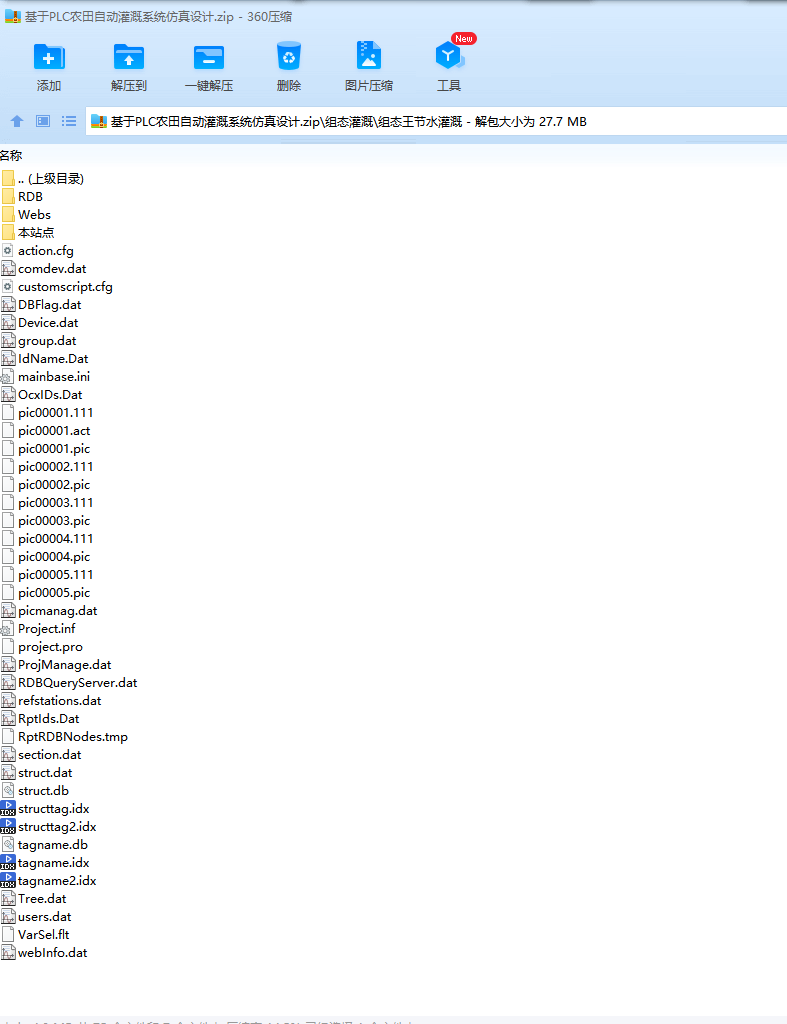Select IdName.Dat file
The width and height of the screenshot is (787, 1024).
[53, 359]
